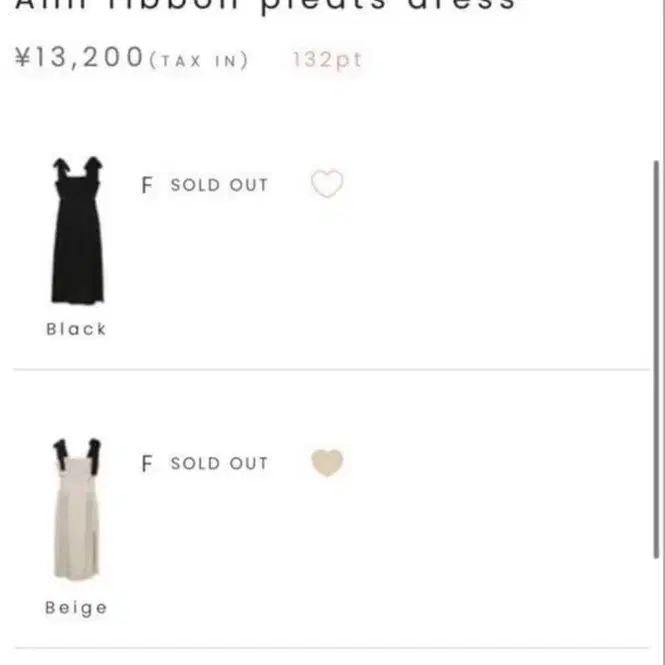The width and height of the screenshot is (665, 665).
Task: Click the hem of the black dress image
Action: click(x=77, y=296)
